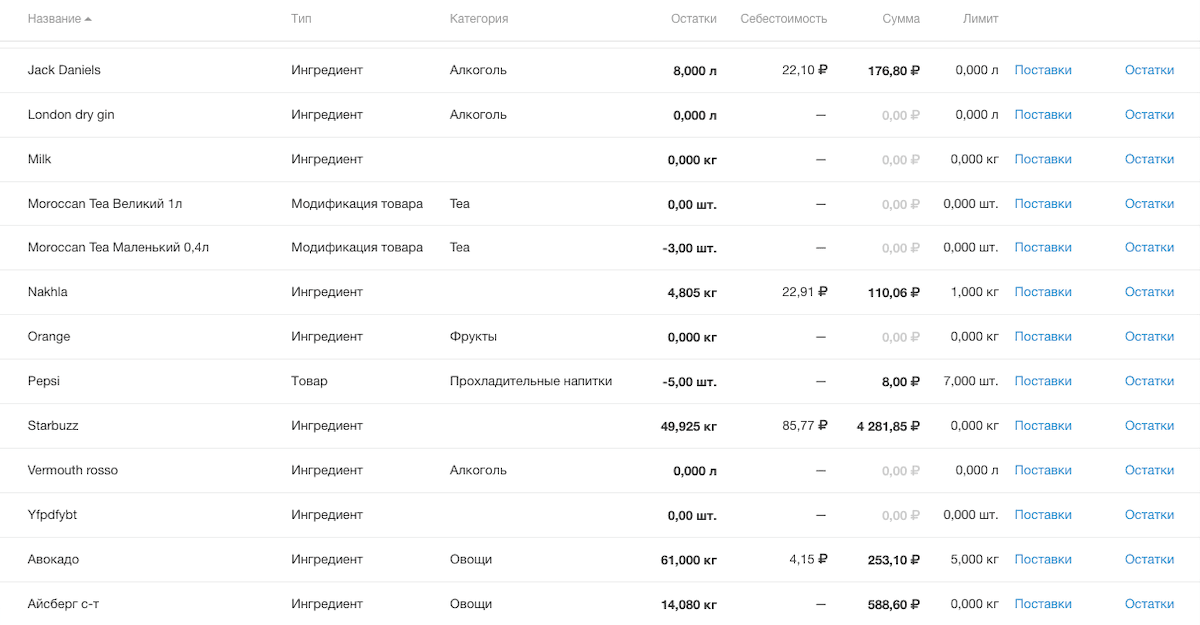Click the Себестоимость column header

(783, 19)
